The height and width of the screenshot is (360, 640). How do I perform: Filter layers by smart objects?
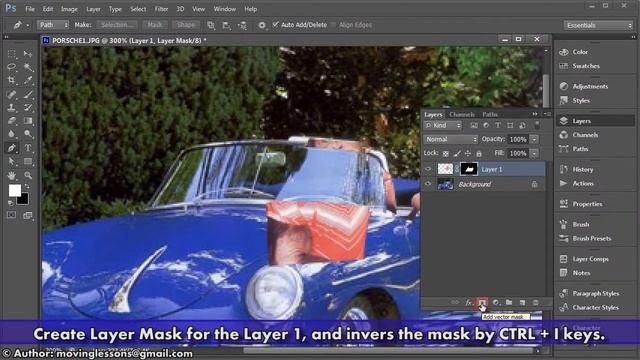[x=522, y=126]
